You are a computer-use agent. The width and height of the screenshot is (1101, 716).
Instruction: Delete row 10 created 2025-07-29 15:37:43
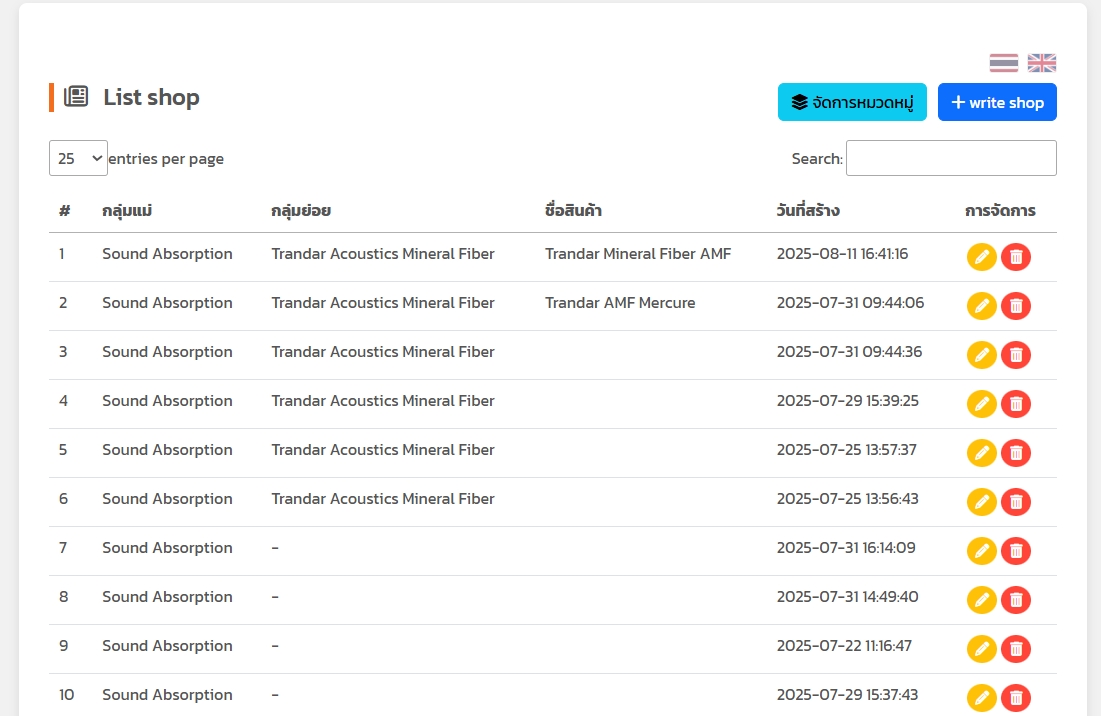point(1015,698)
